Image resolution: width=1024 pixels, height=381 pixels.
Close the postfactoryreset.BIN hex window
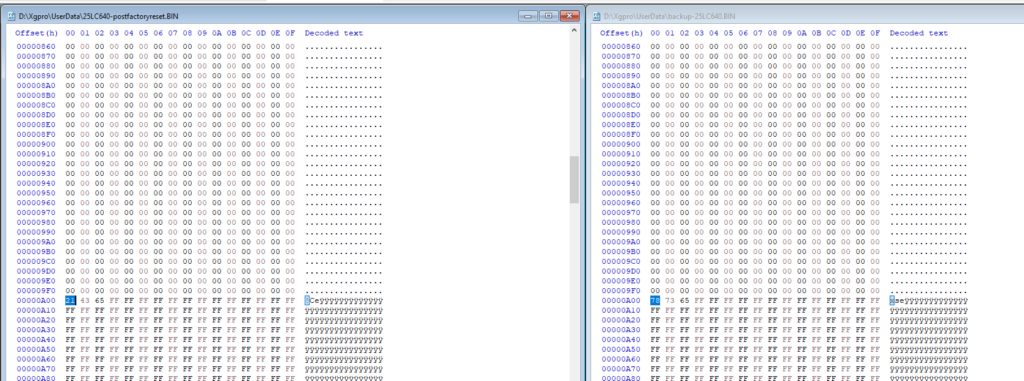[570, 16]
